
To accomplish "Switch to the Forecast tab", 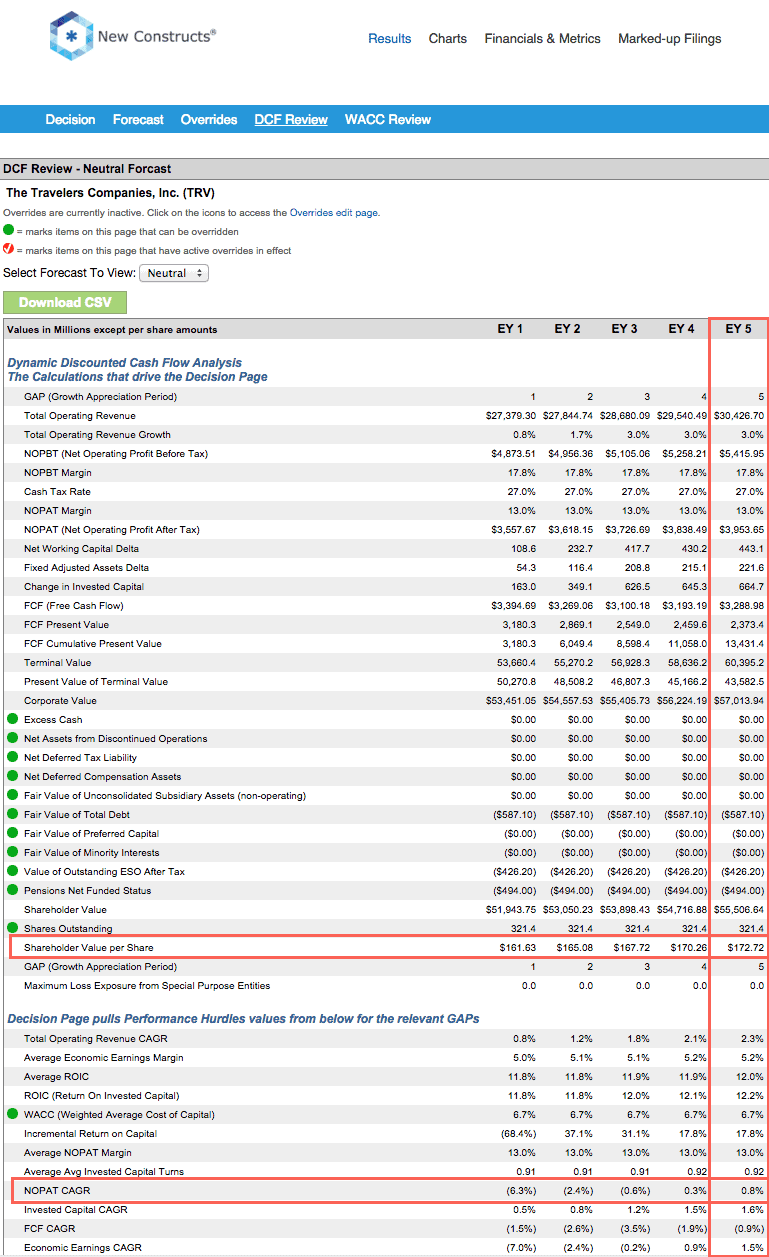I will tap(138, 119).
